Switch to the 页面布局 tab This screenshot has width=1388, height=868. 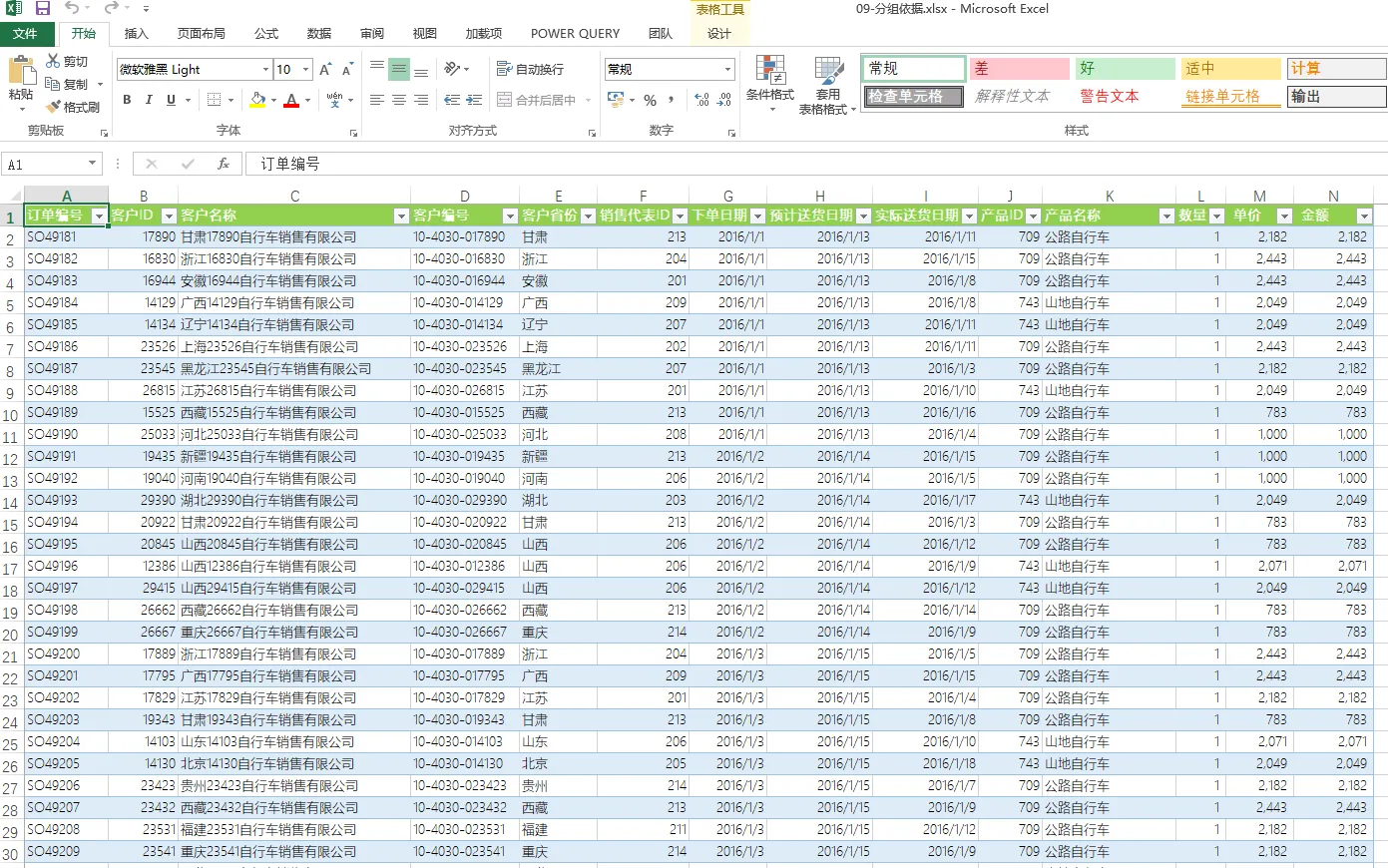[x=201, y=33]
